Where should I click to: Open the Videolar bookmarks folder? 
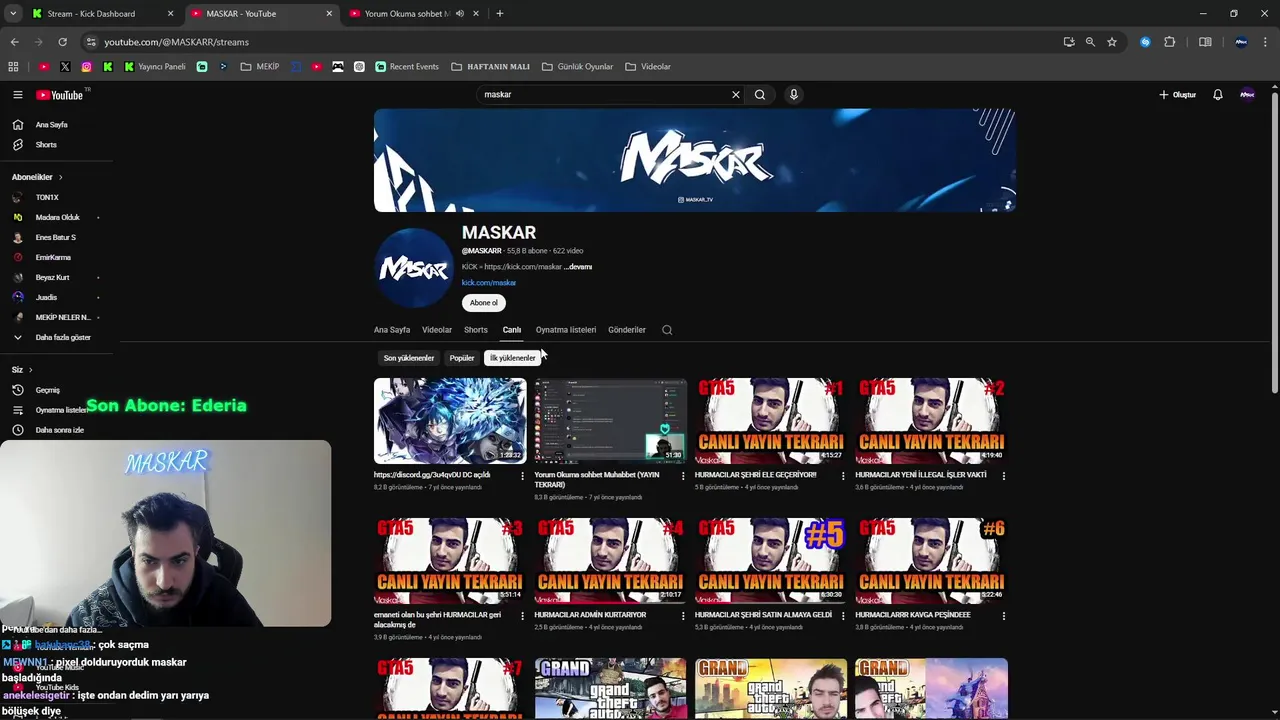point(648,67)
